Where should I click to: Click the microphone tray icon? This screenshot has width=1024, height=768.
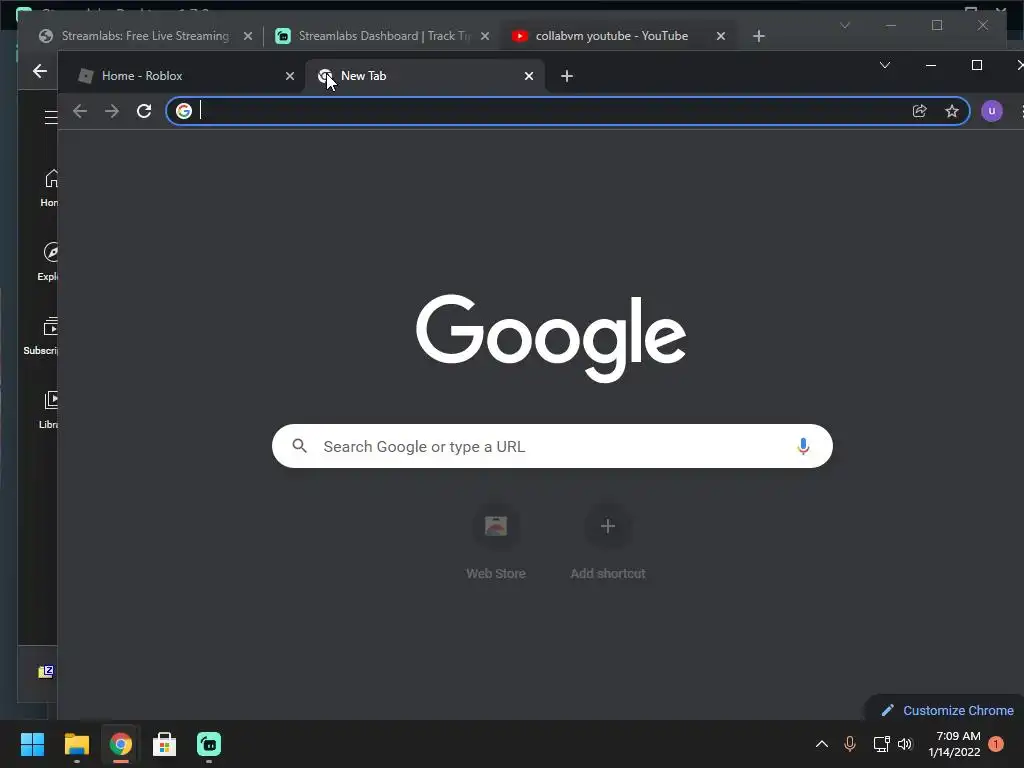850,744
